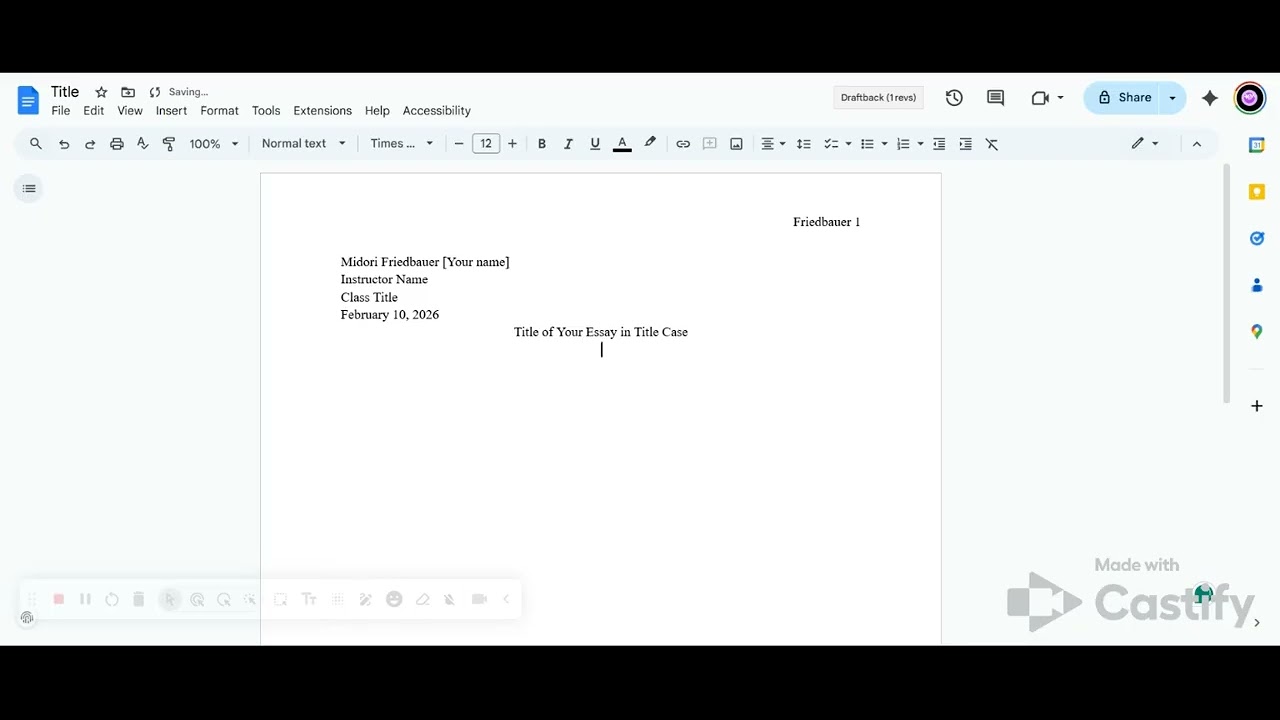The image size is (1280, 720).
Task: Open the Accessibility menu
Action: click(x=436, y=111)
